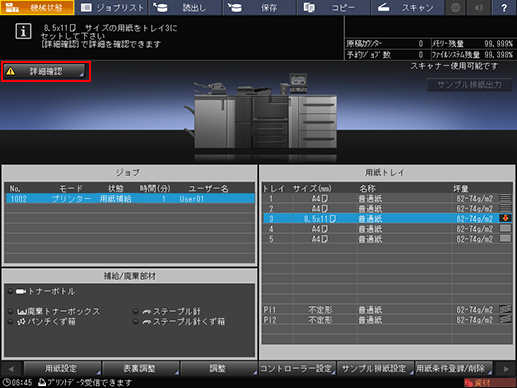
Task: Click the ステープル針 status indicator
Action: [x=135, y=311]
